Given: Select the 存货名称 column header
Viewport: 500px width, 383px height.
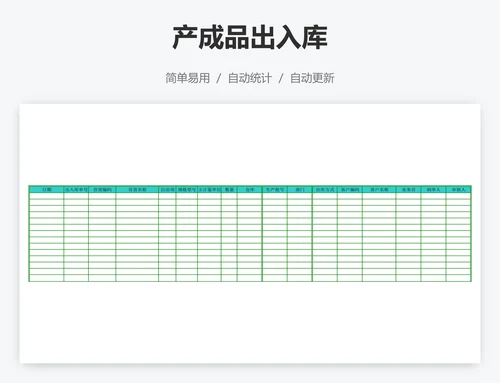Looking at the screenshot, I should pyautogui.click(x=137, y=190).
